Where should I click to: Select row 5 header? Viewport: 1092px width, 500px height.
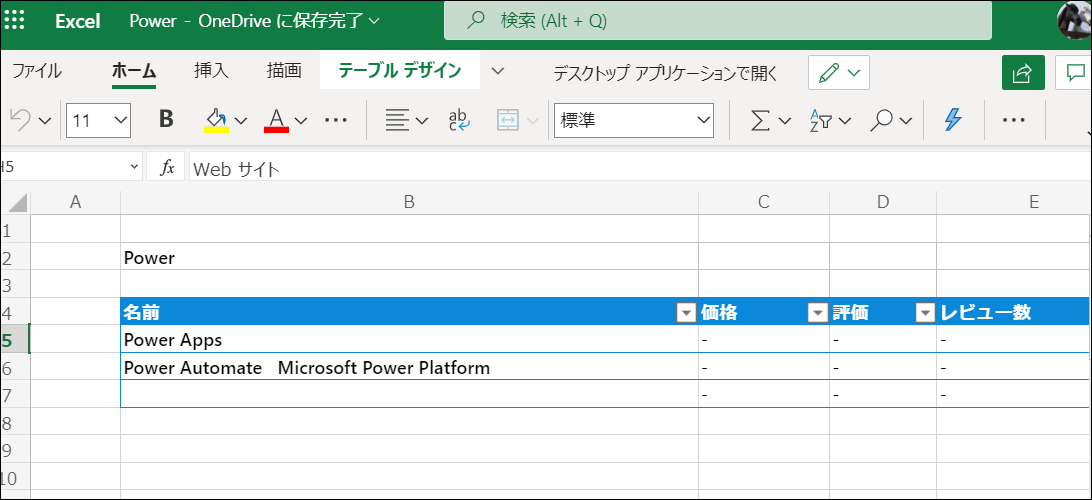15,341
